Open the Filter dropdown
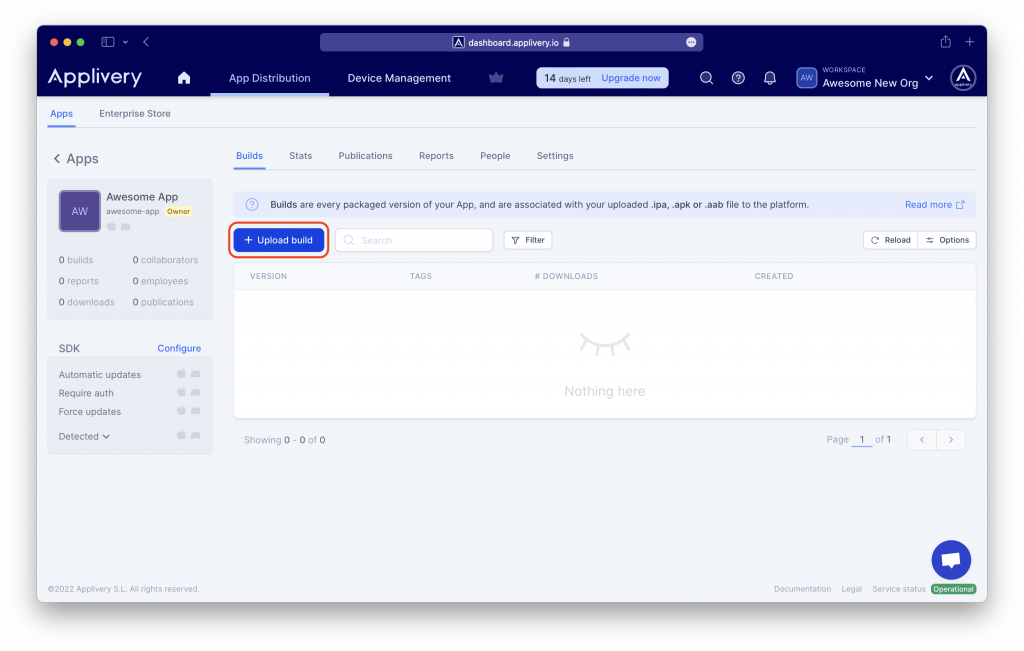The width and height of the screenshot is (1024, 651). point(528,240)
